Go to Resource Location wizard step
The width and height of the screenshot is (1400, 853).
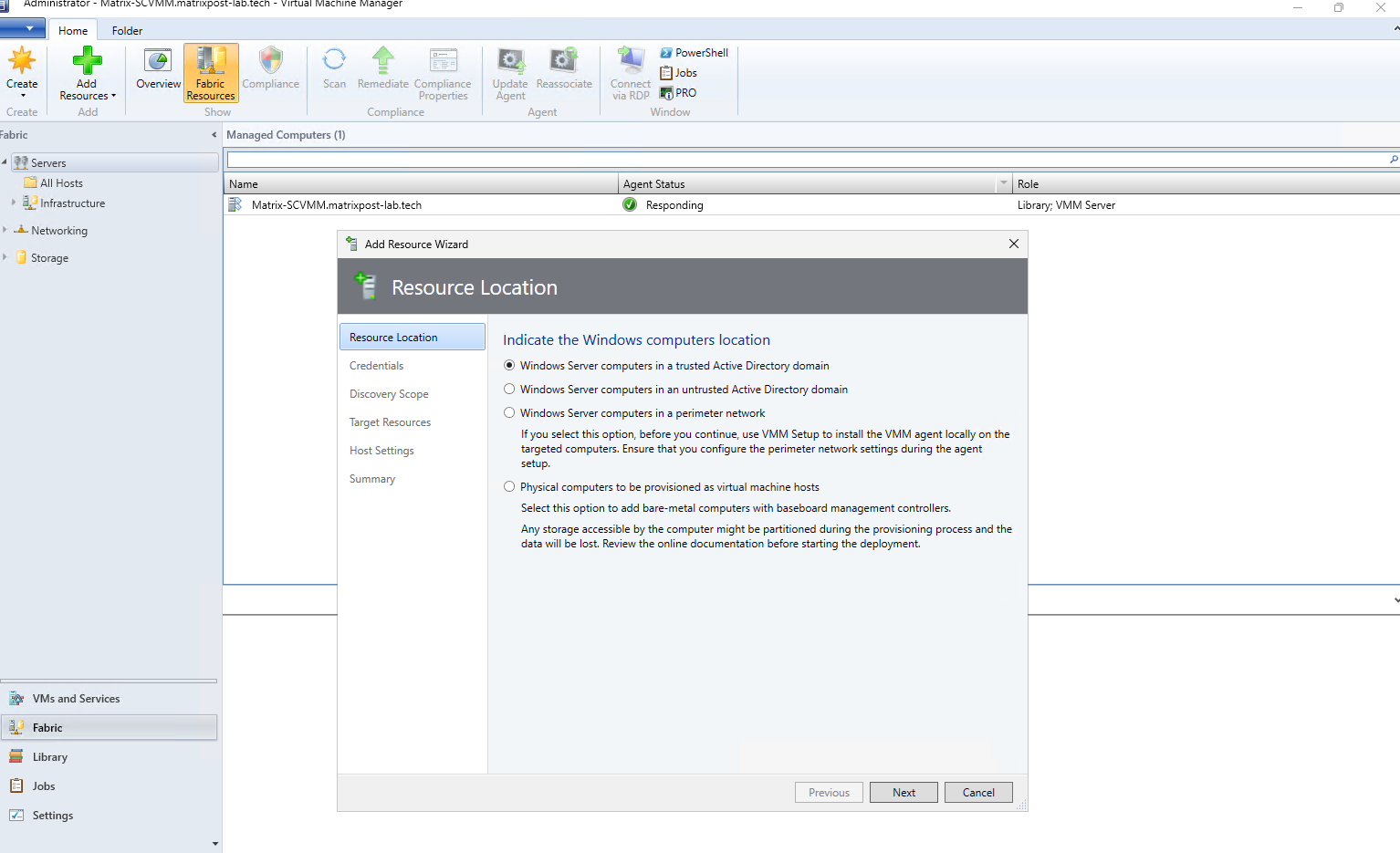point(412,337)
